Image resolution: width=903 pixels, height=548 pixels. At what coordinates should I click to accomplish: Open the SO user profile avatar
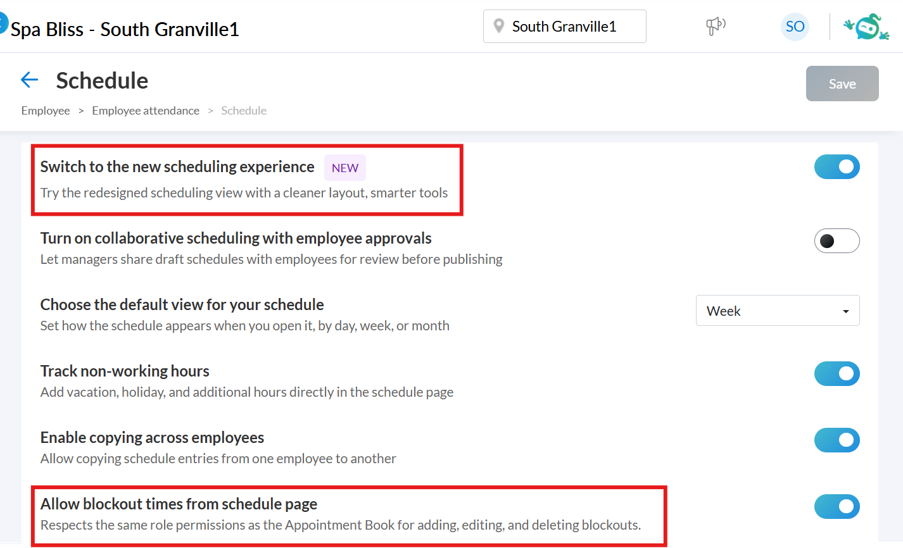(795, 26)
